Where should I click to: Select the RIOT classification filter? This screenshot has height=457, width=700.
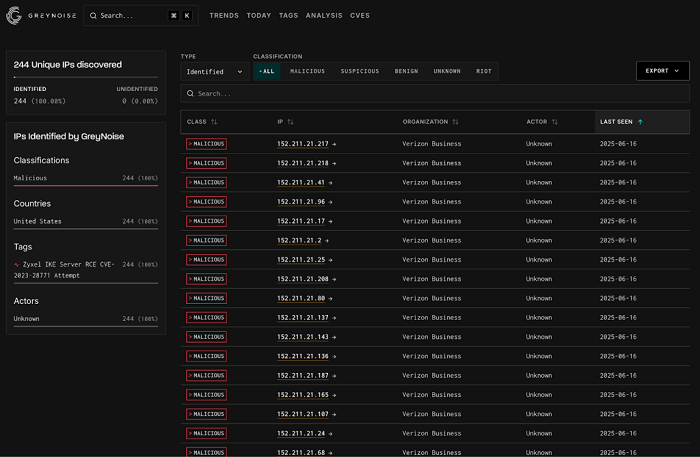(x=483, y=71)
